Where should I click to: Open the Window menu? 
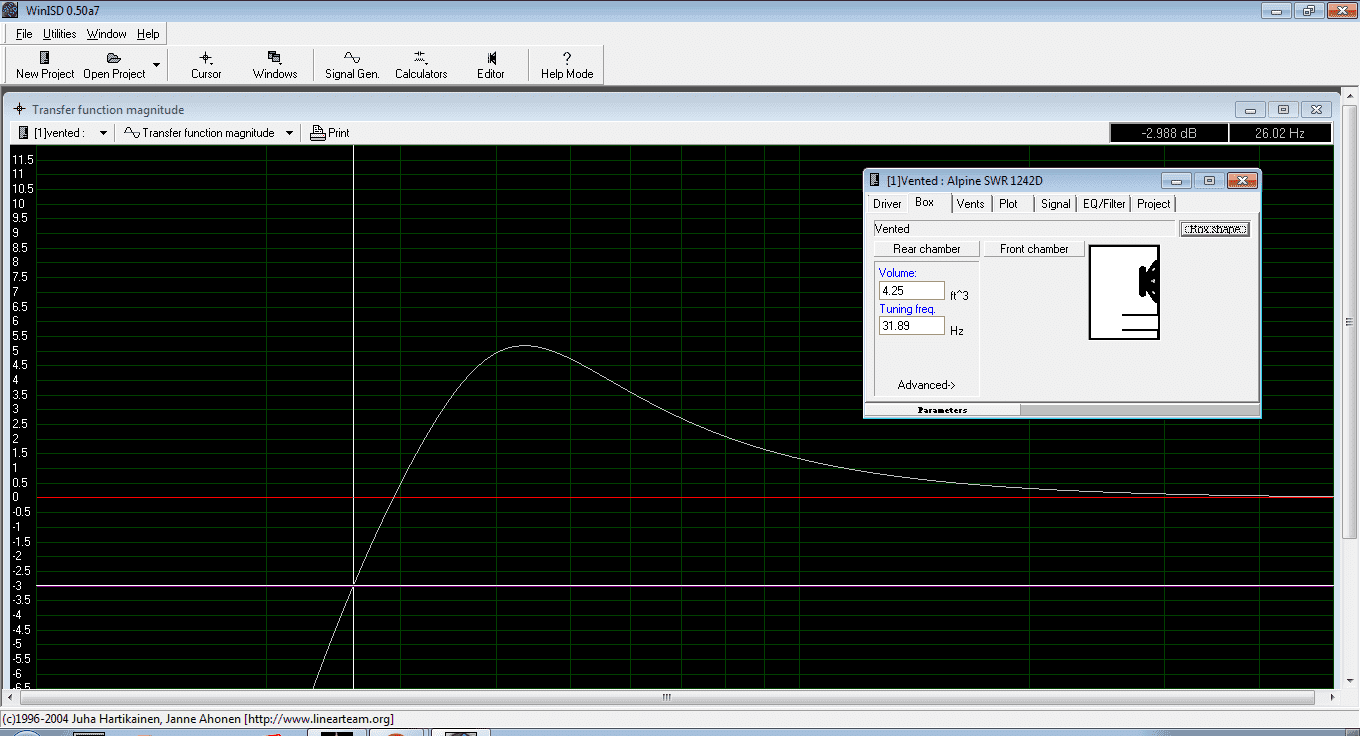pos(107,34)
